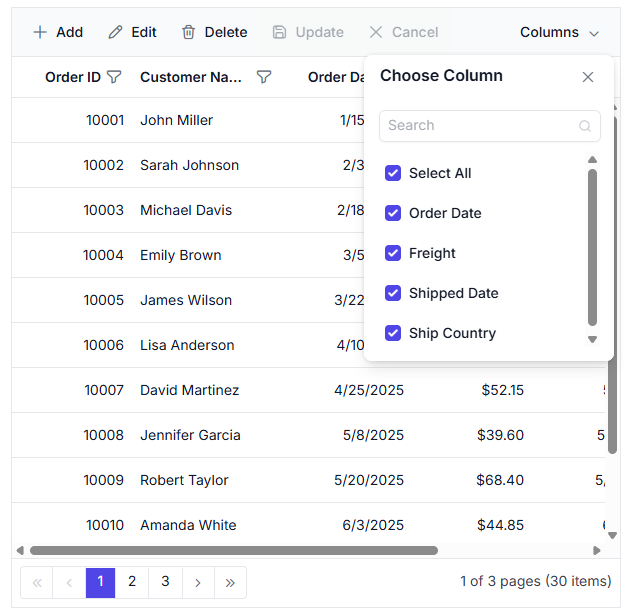Click the Add toolbar button

58,32
